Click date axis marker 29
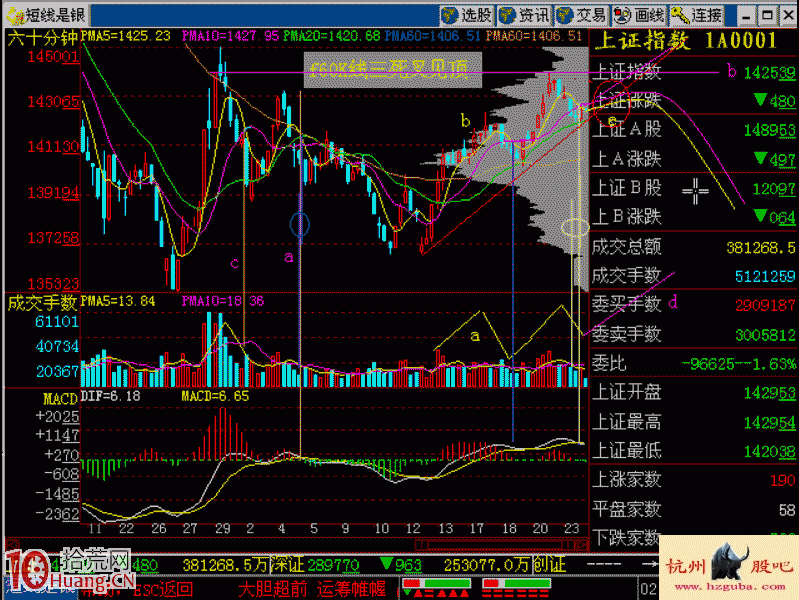The image size is (799, 600). pos(223,528)
